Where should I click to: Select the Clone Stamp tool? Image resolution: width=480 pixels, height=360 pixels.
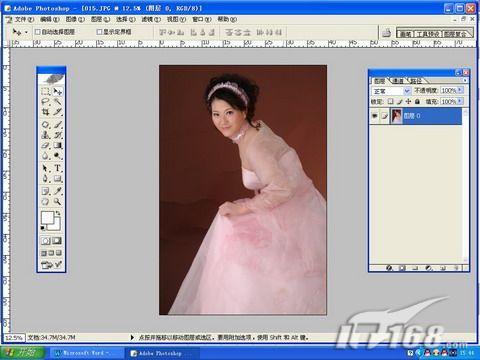(x=46, y=135)
